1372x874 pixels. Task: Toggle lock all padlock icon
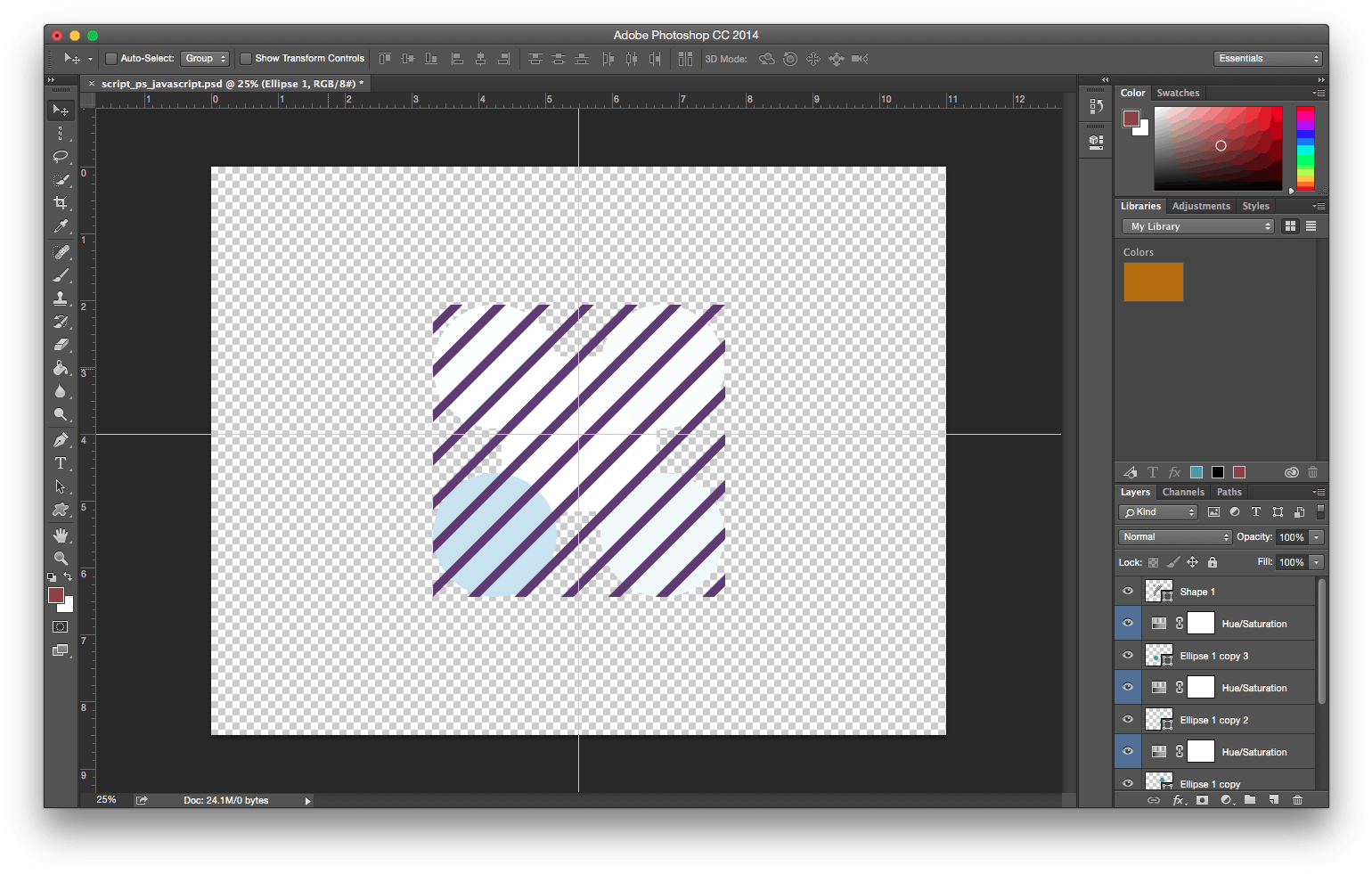(x=1213, y=562)
